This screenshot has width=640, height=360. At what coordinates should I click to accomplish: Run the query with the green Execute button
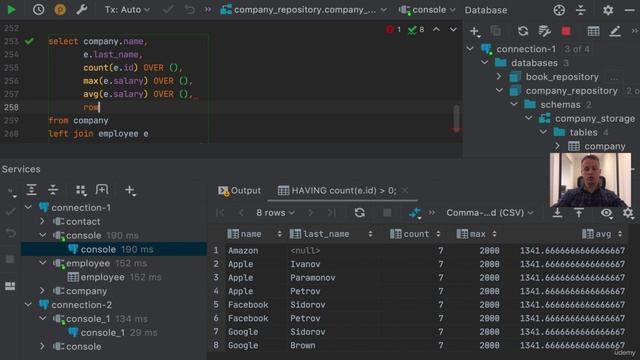pos(11,9)
